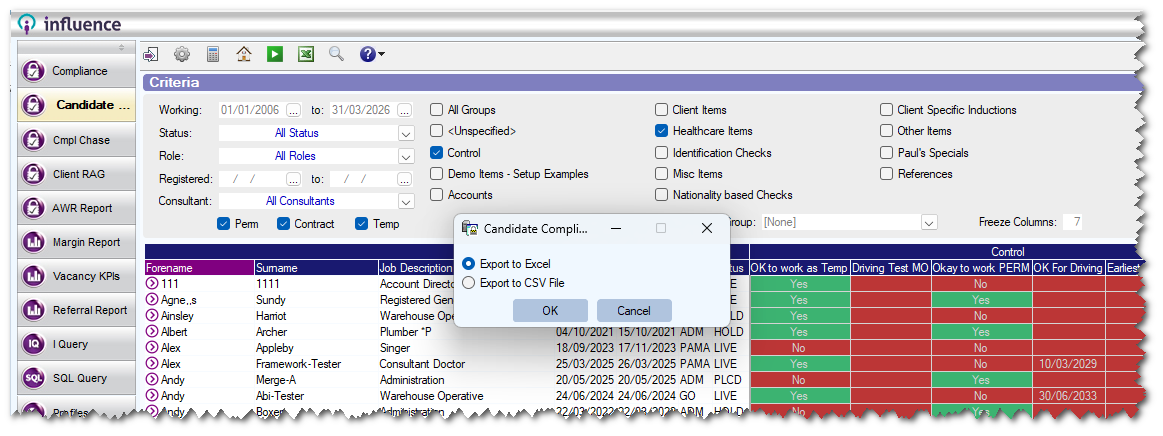
Task: Click the Cmpl Chase sidebar icon
Action: click(x=33, y=140)
